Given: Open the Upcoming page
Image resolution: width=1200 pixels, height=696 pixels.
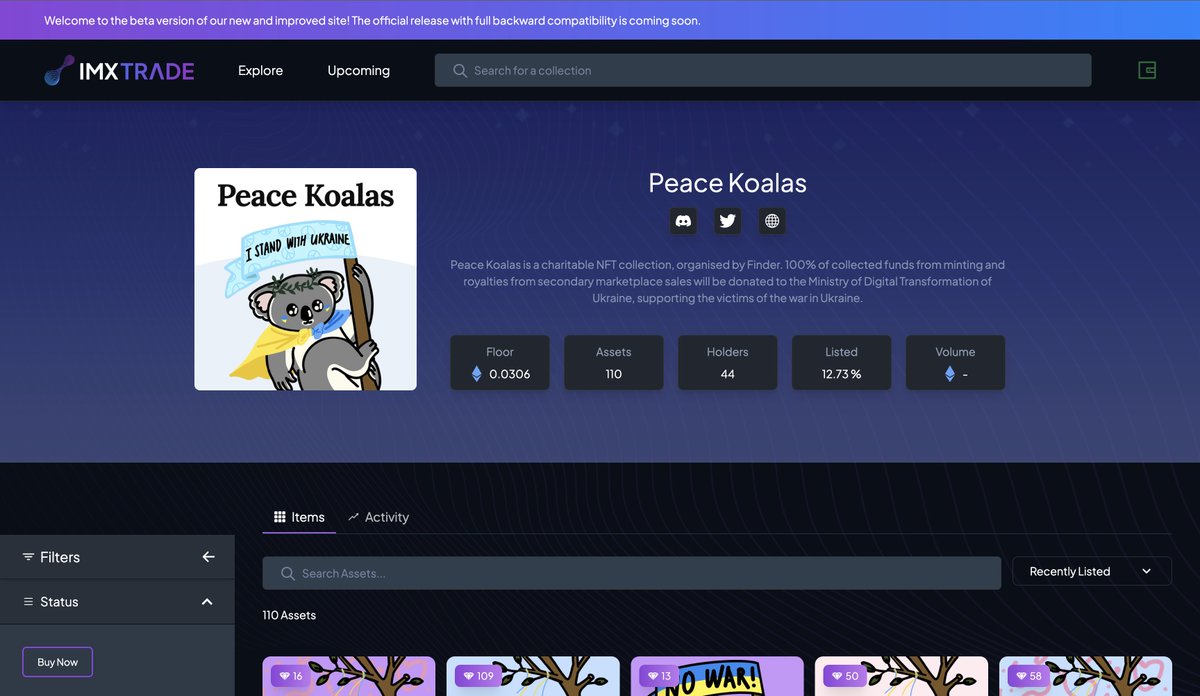Looking at the screenshot, I should pos(359,71).
